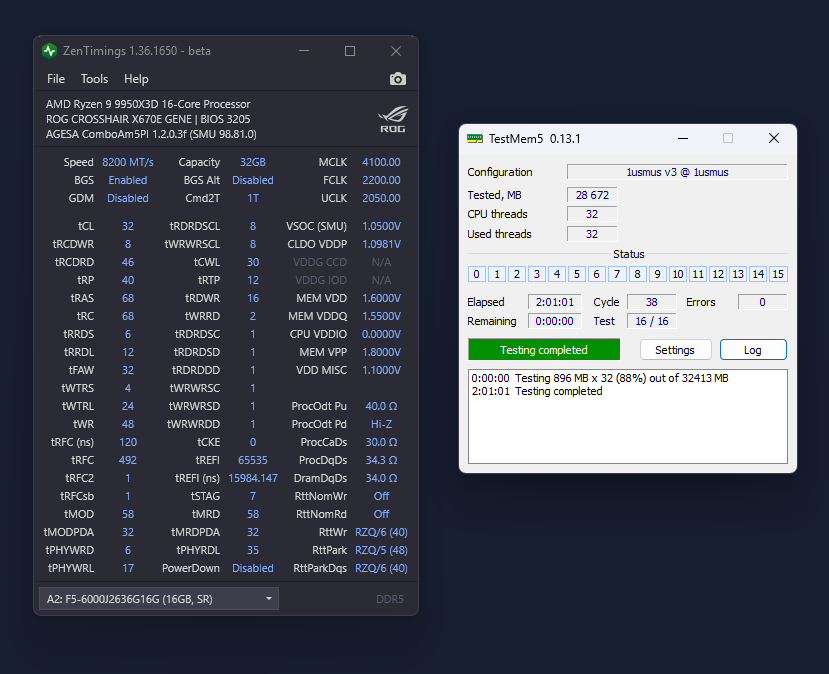Click the Tested MB value field
Viewport: 829px width, 674px height.
coord(592,195)
